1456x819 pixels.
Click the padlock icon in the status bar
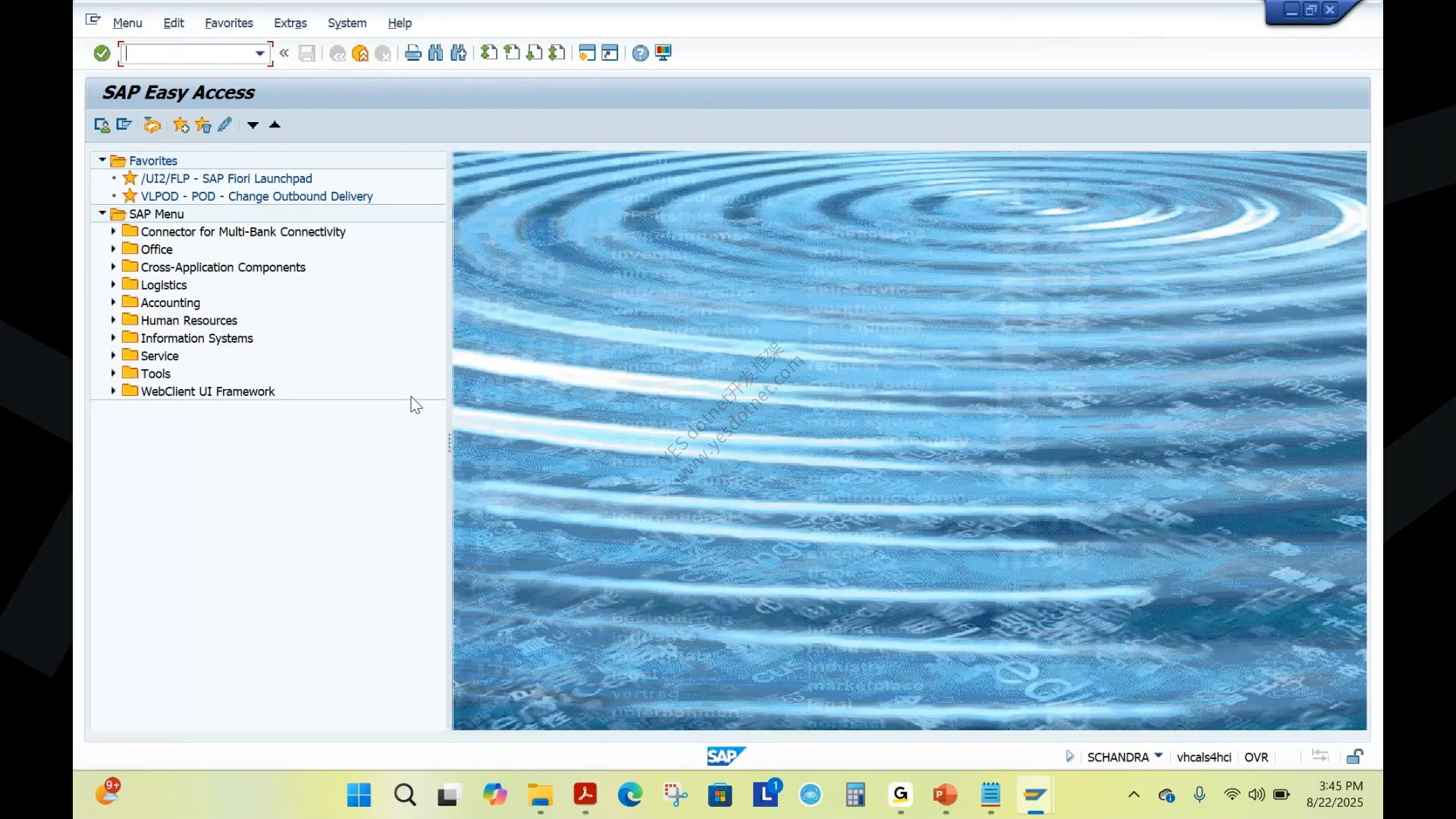coord(1354,756)
